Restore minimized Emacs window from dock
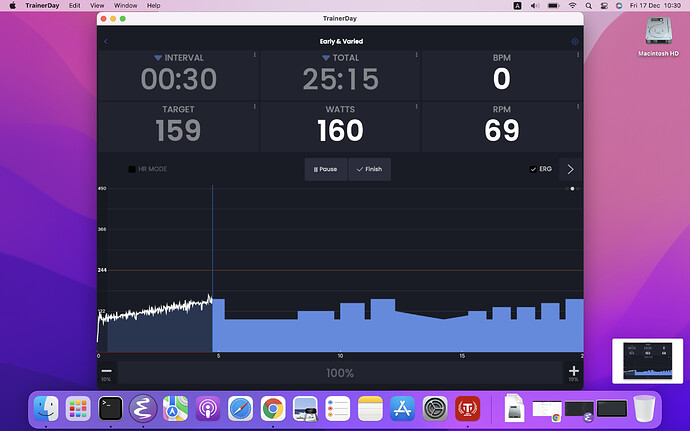Viewport: 690px width, 431px height. (579, 409)
